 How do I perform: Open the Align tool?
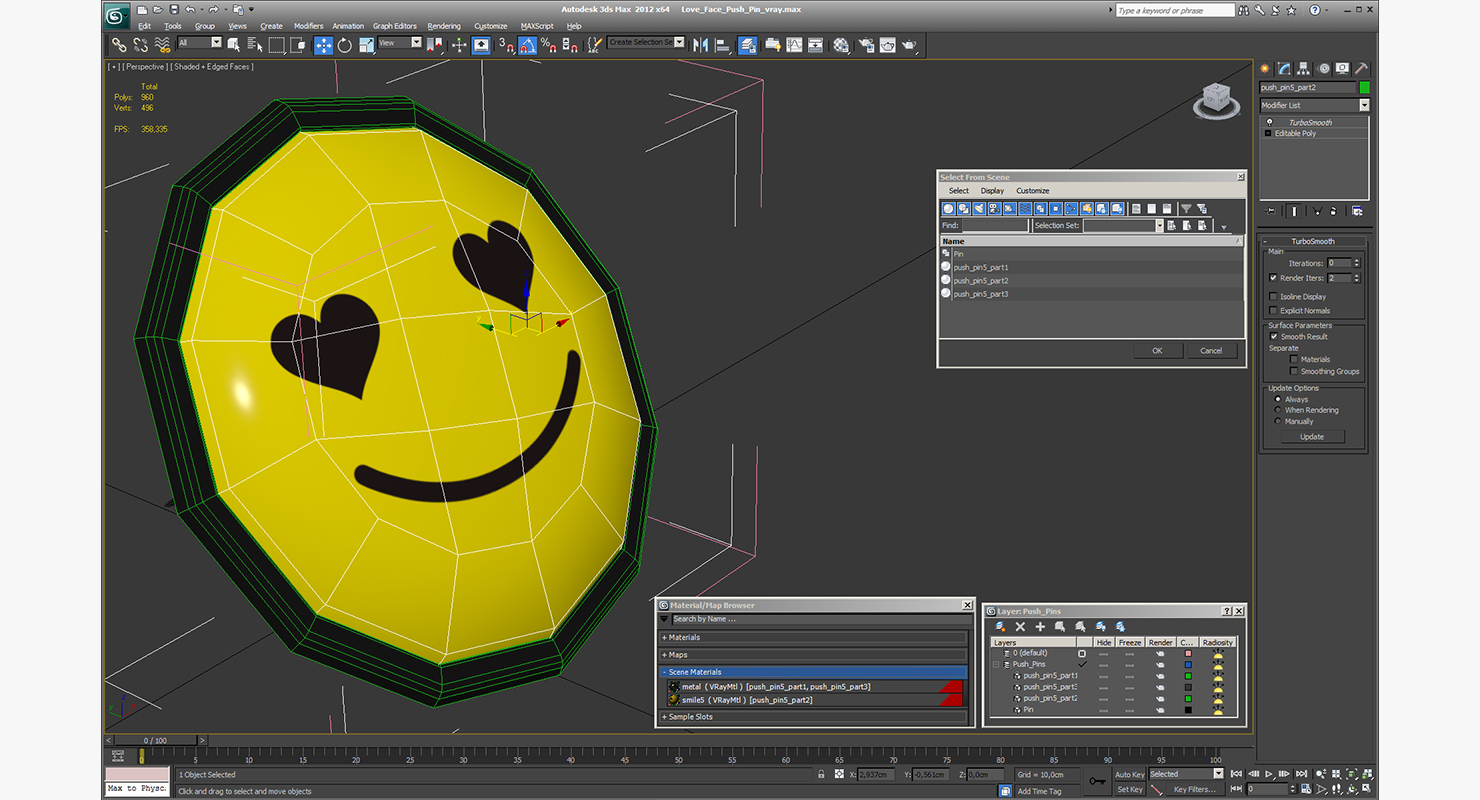[722, 45]
